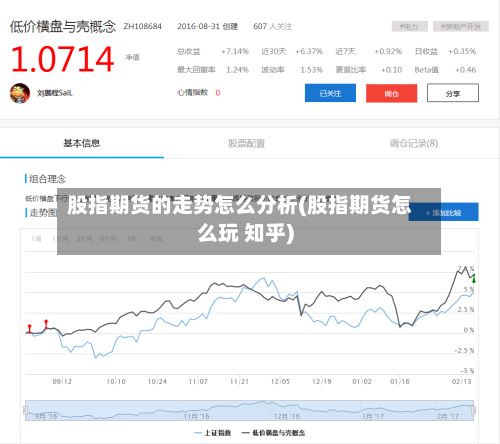The height and width of the screenshot is (444, 500).
Task: Click the portfolio title 低价横盘与壳概念
Action: point(63,26)
